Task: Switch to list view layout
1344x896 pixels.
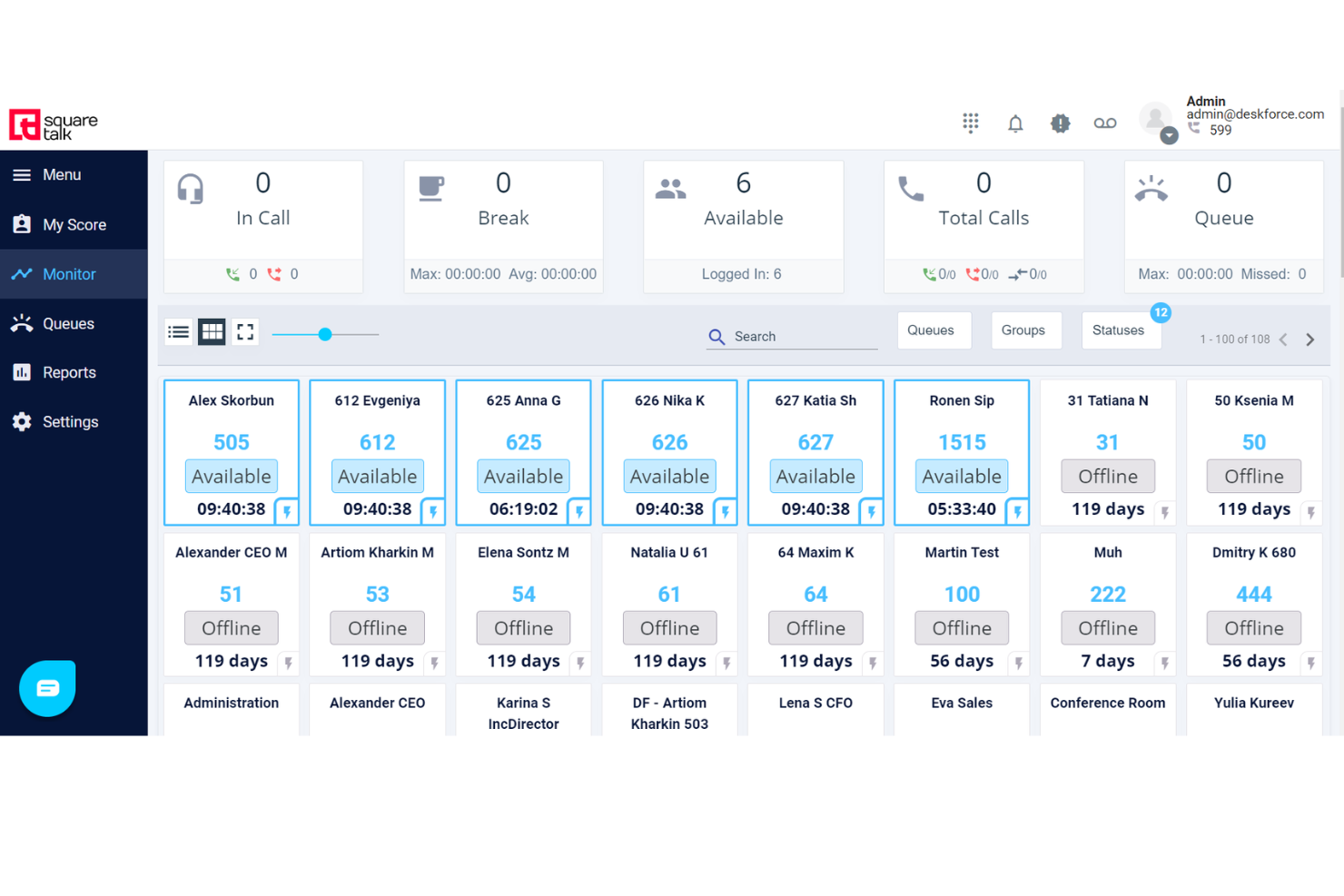Action: coord(178,331)
